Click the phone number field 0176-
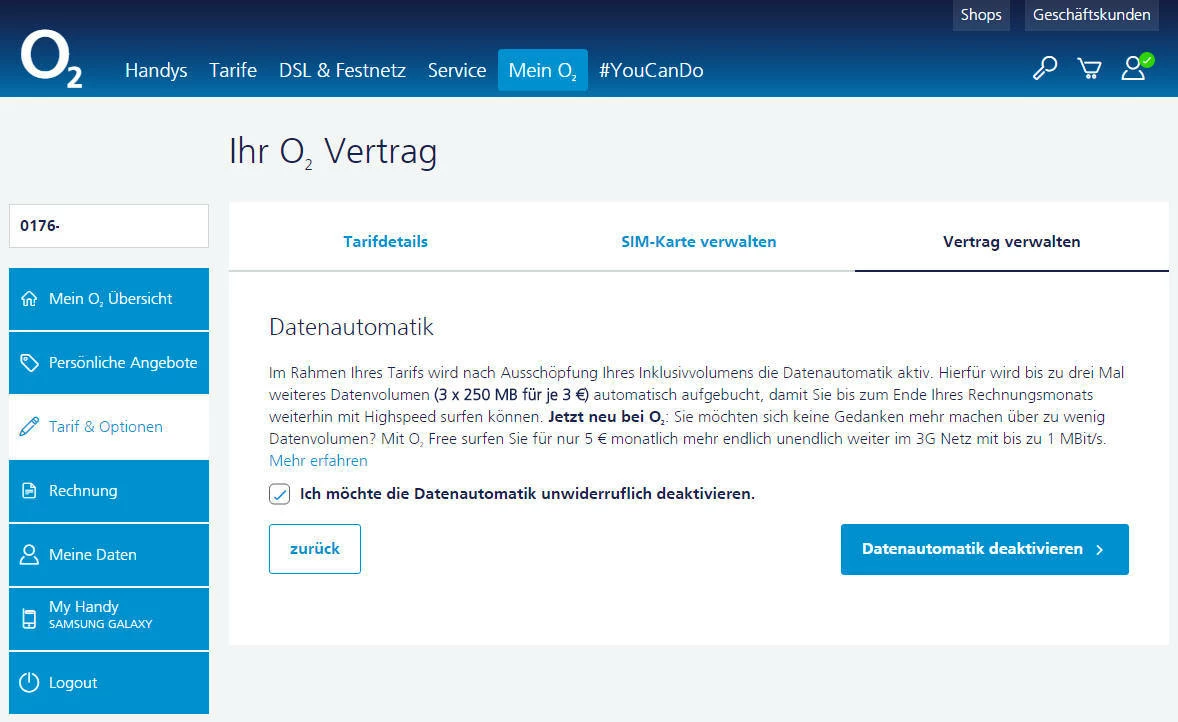Viewport: 1178px width, 722px height. click(109, 225)
